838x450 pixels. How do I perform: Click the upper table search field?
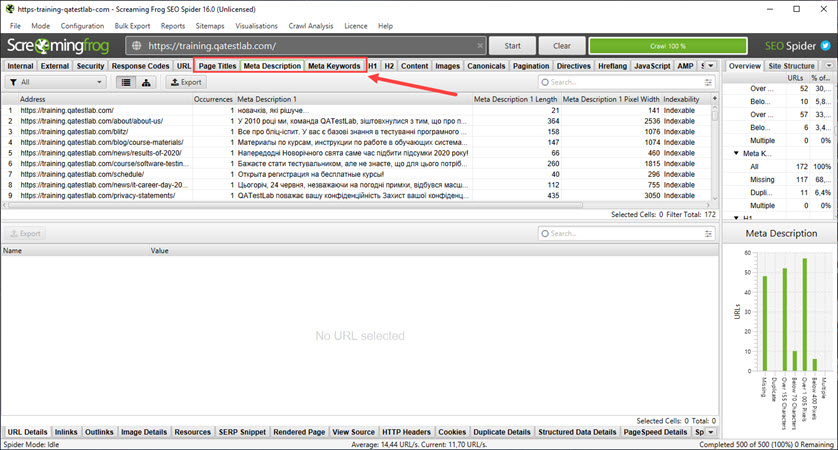click(x=620, y=82)
